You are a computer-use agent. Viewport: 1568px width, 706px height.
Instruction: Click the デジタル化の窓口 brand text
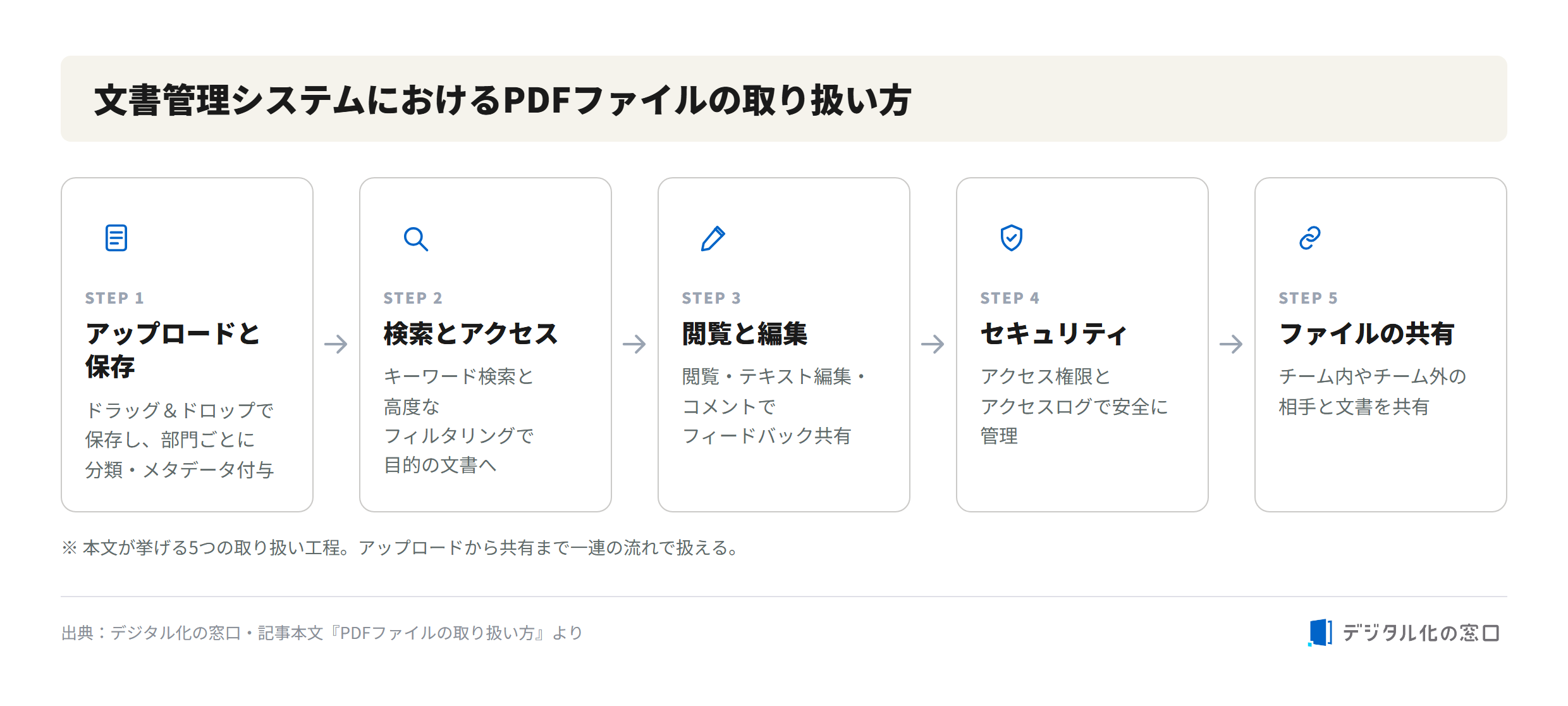coord(1421,633)
